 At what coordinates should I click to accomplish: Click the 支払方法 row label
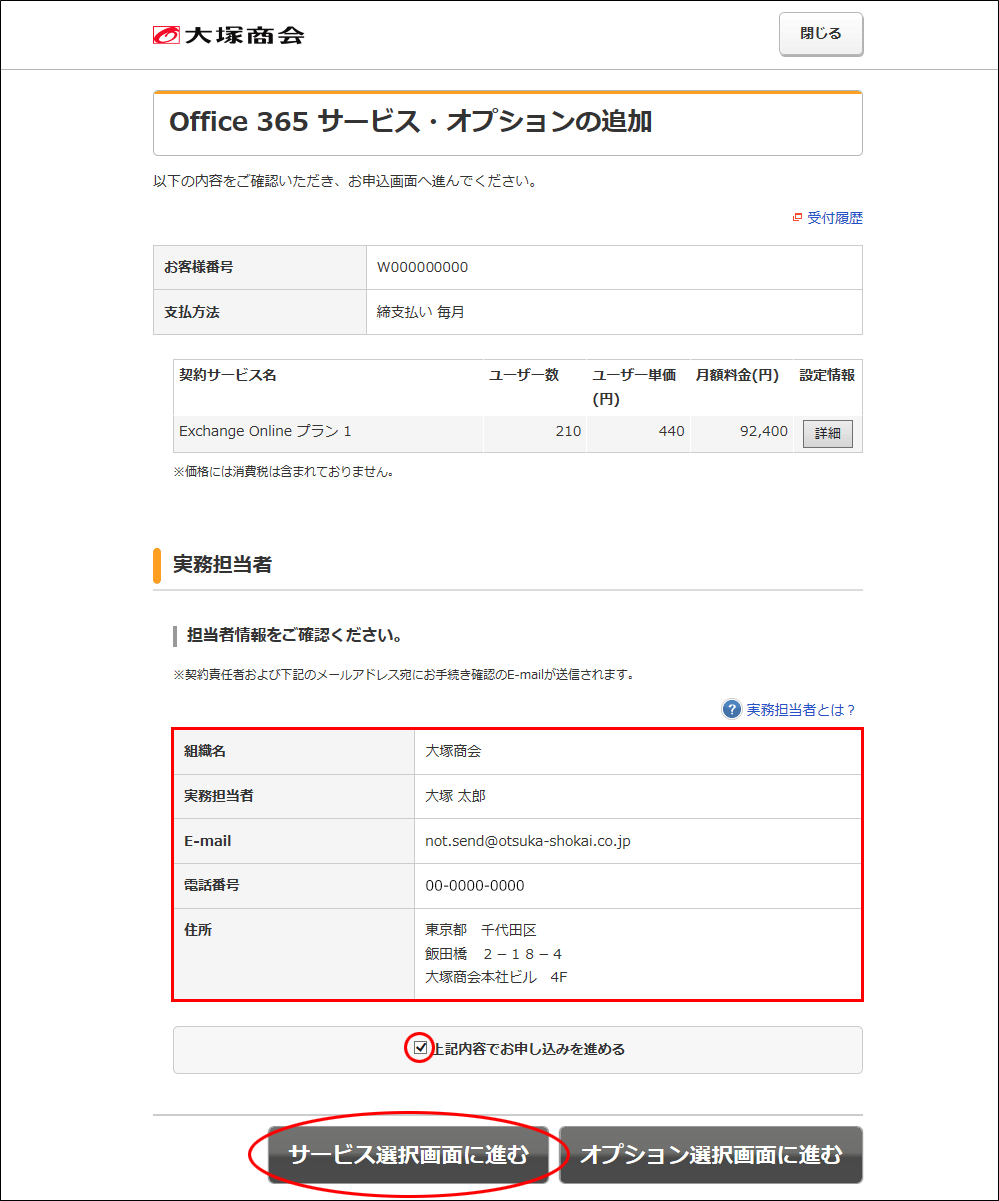(x=192, y=312)
